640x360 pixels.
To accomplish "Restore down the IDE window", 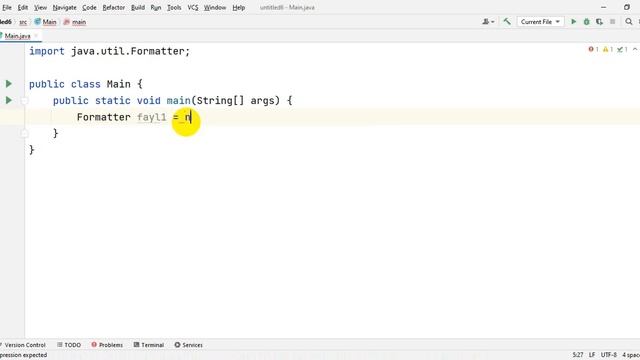I will click(x=627, y=7).
